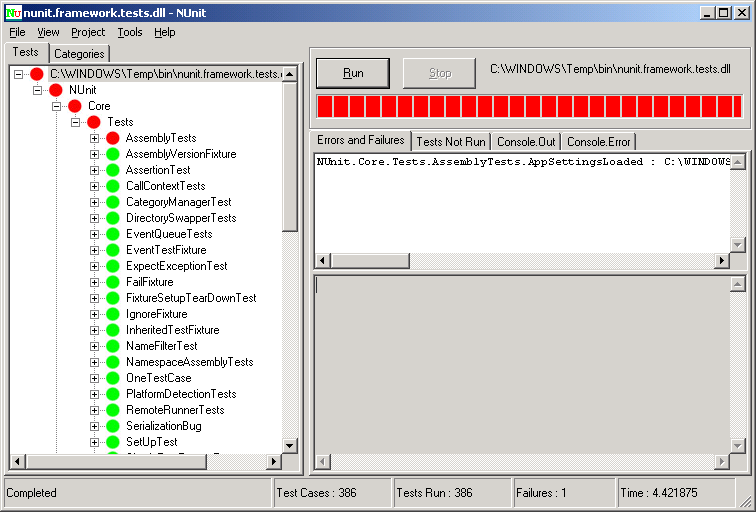This screenshot has height=512, width=756.
Task: Click the green status icon beside EventQueueTests
Action: 113,234
